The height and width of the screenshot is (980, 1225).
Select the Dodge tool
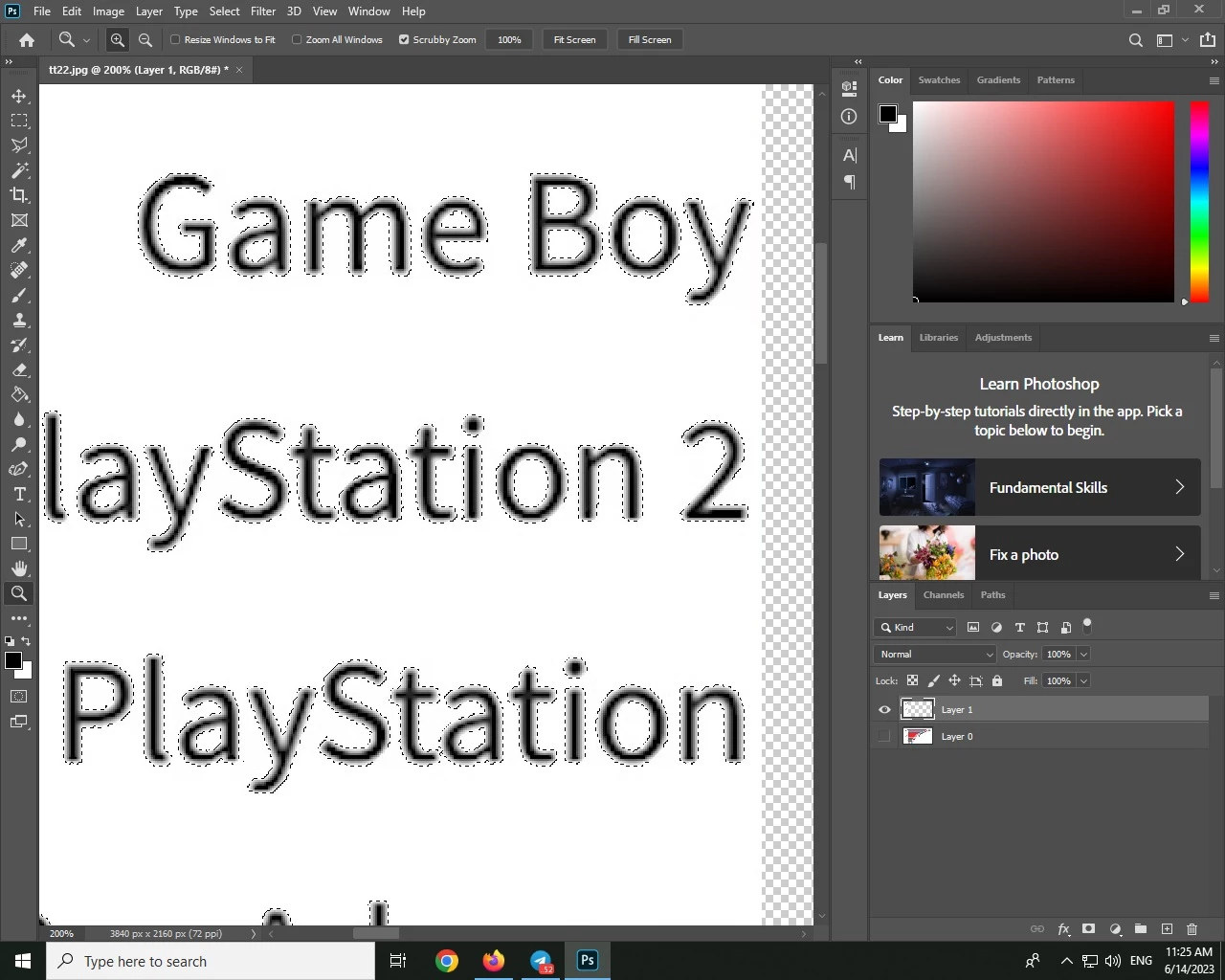pyautogui.click(x=19, y=444)
